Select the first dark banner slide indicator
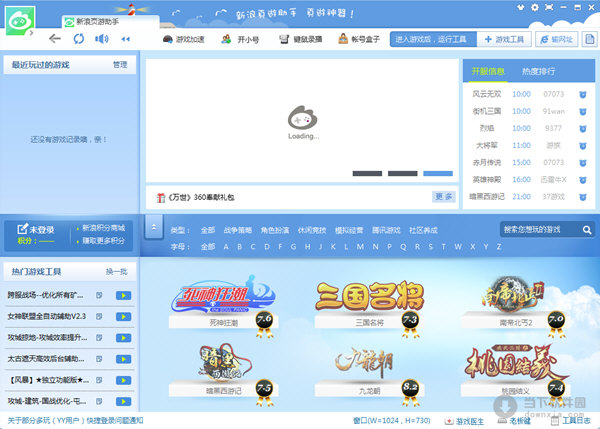 click(367, 173)
